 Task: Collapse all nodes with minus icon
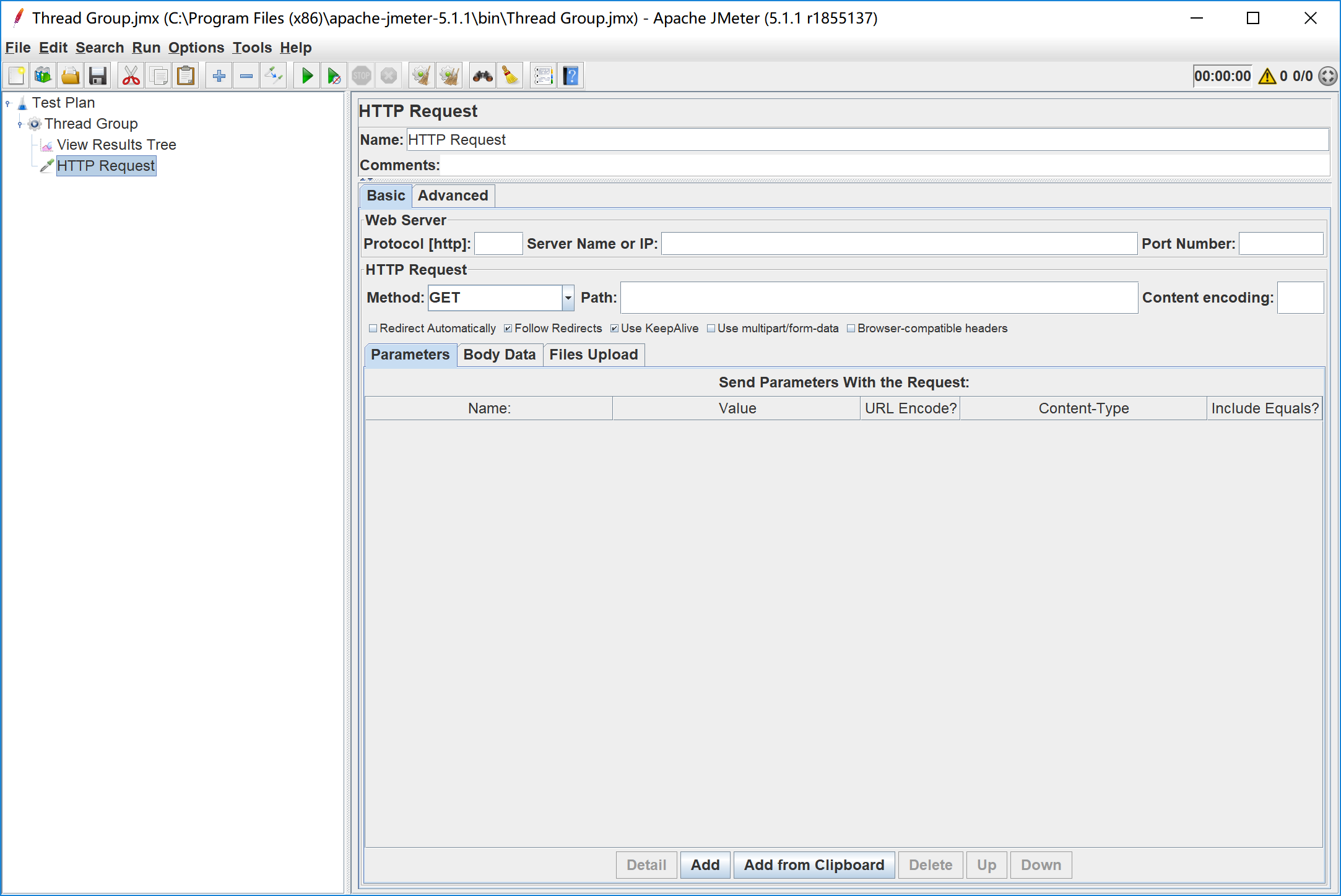pyautogui.click(x=246, y=76)
